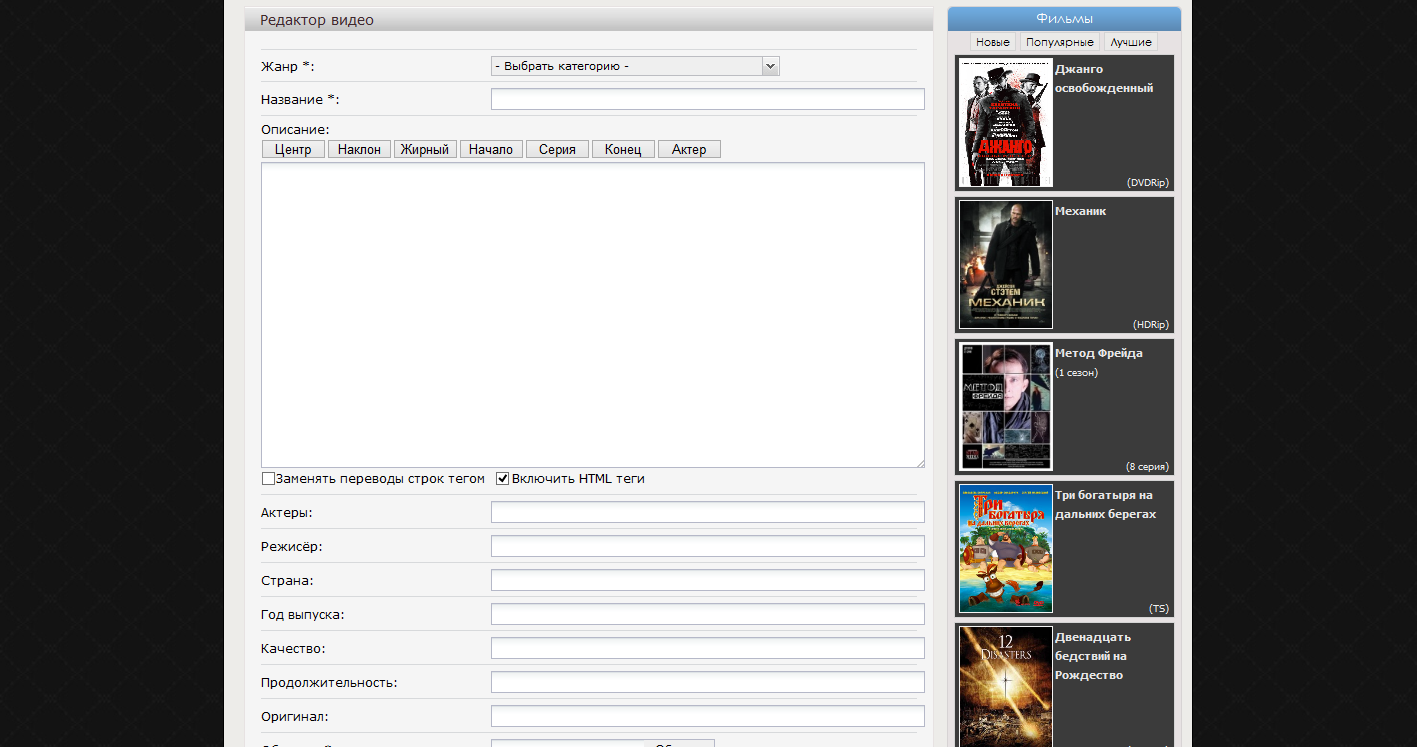Enable replacing line breaks with tag checkbox
The image size is (1417, 747).
coord(268,479)
